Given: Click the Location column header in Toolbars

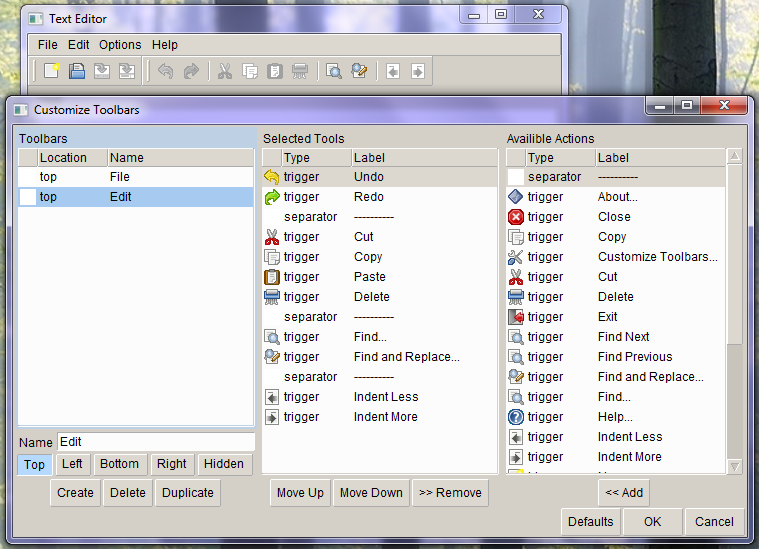Looking at the screenshot, I should tap(72, 158).
